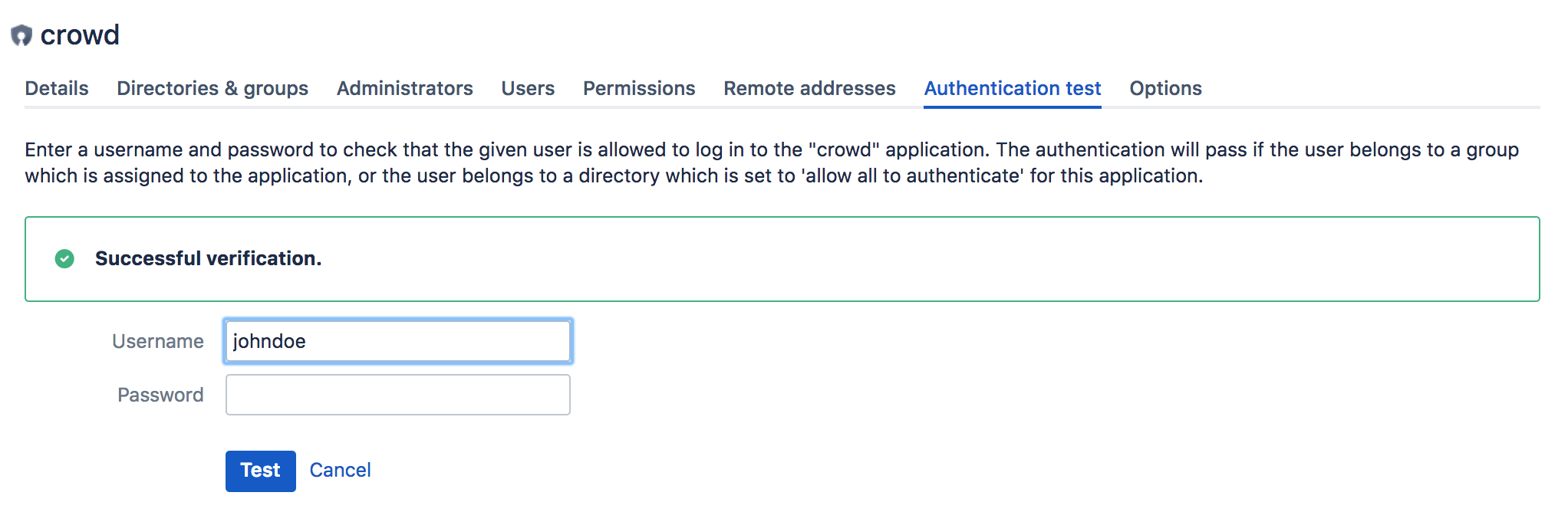This screenshot has width=1568, height=512.
Task: Click the crowd application logo icon
Action: 21,35
